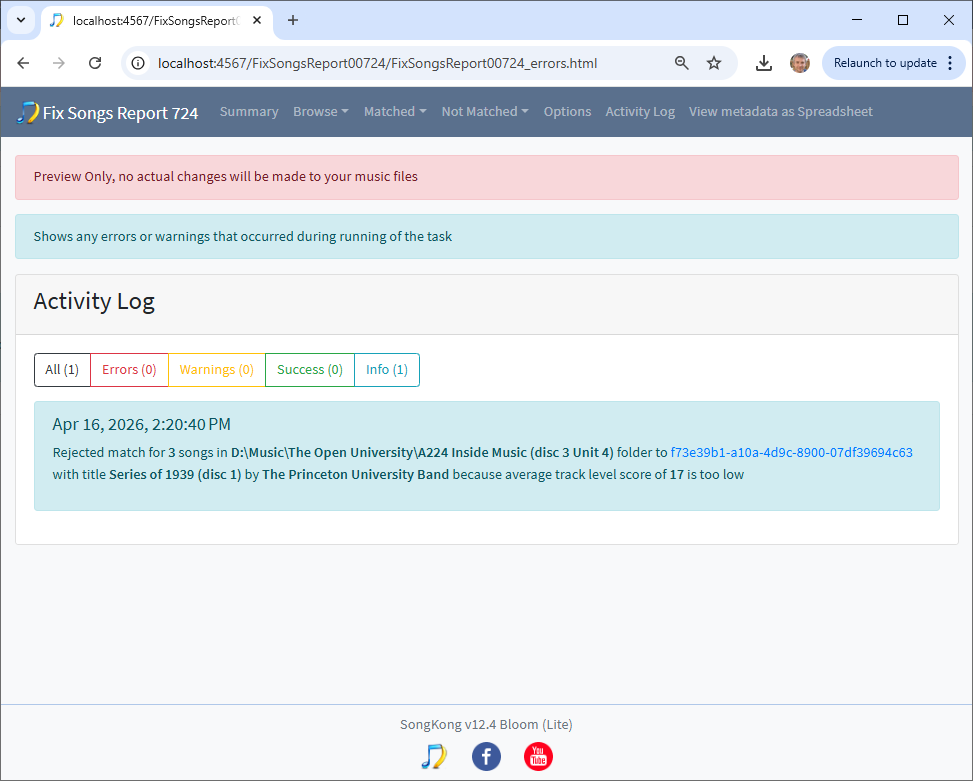The image size is (973, 781).
Task: Open the MusicBrainz release ID link
Action: click(791, 453)
